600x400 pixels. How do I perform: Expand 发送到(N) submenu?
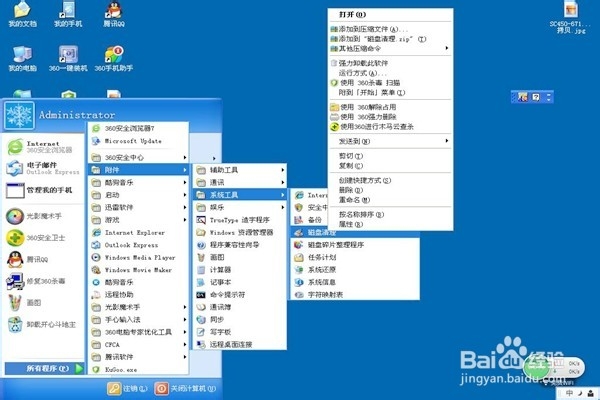[x=390, y=141]
